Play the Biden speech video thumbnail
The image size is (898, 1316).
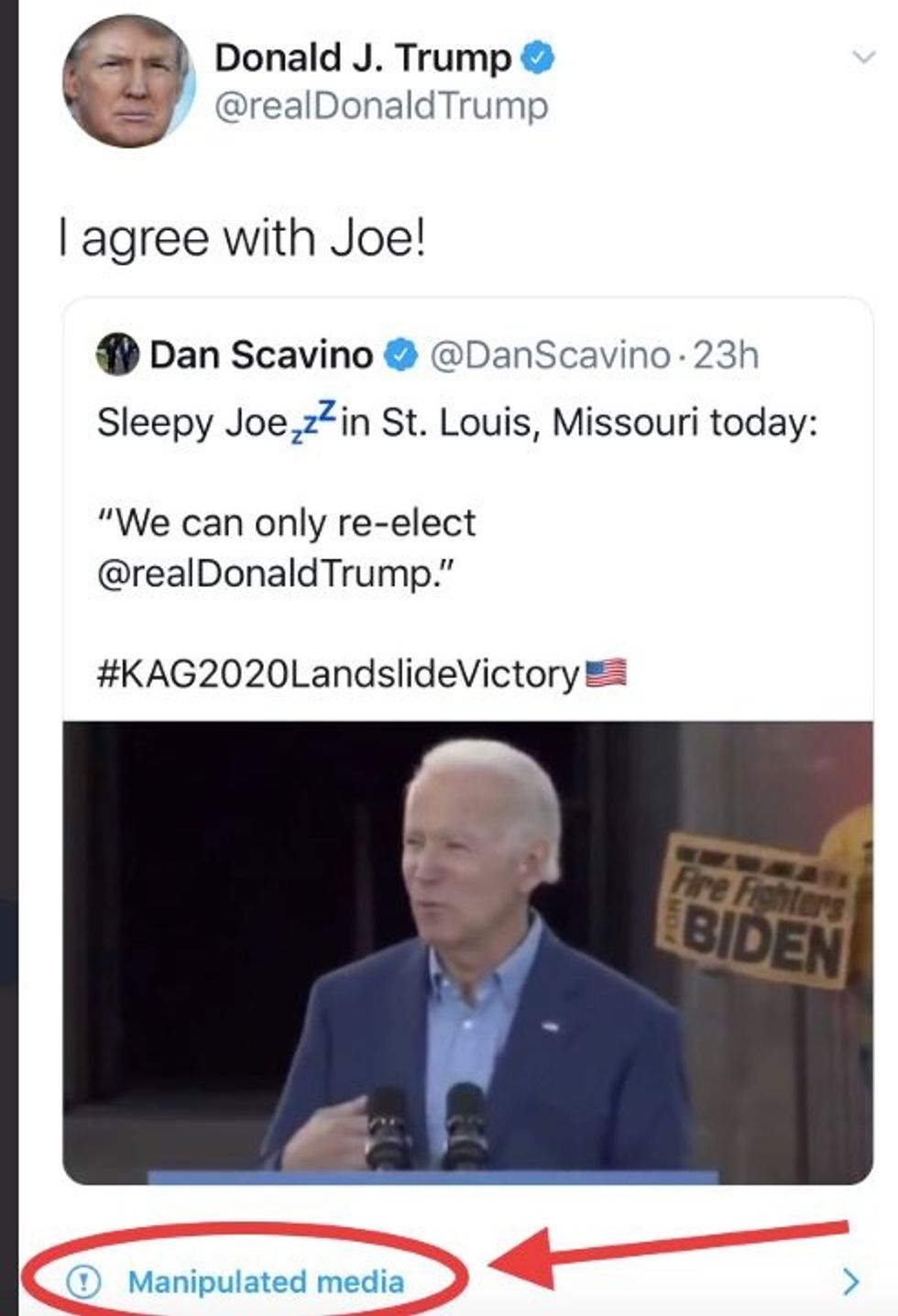click(x=467, y=951)
